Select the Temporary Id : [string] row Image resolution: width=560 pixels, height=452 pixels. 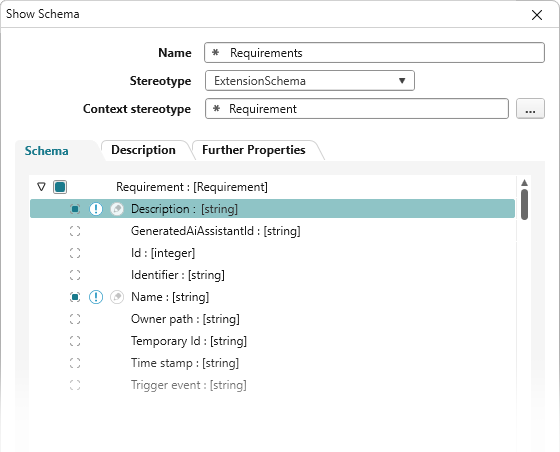(272, 341)
